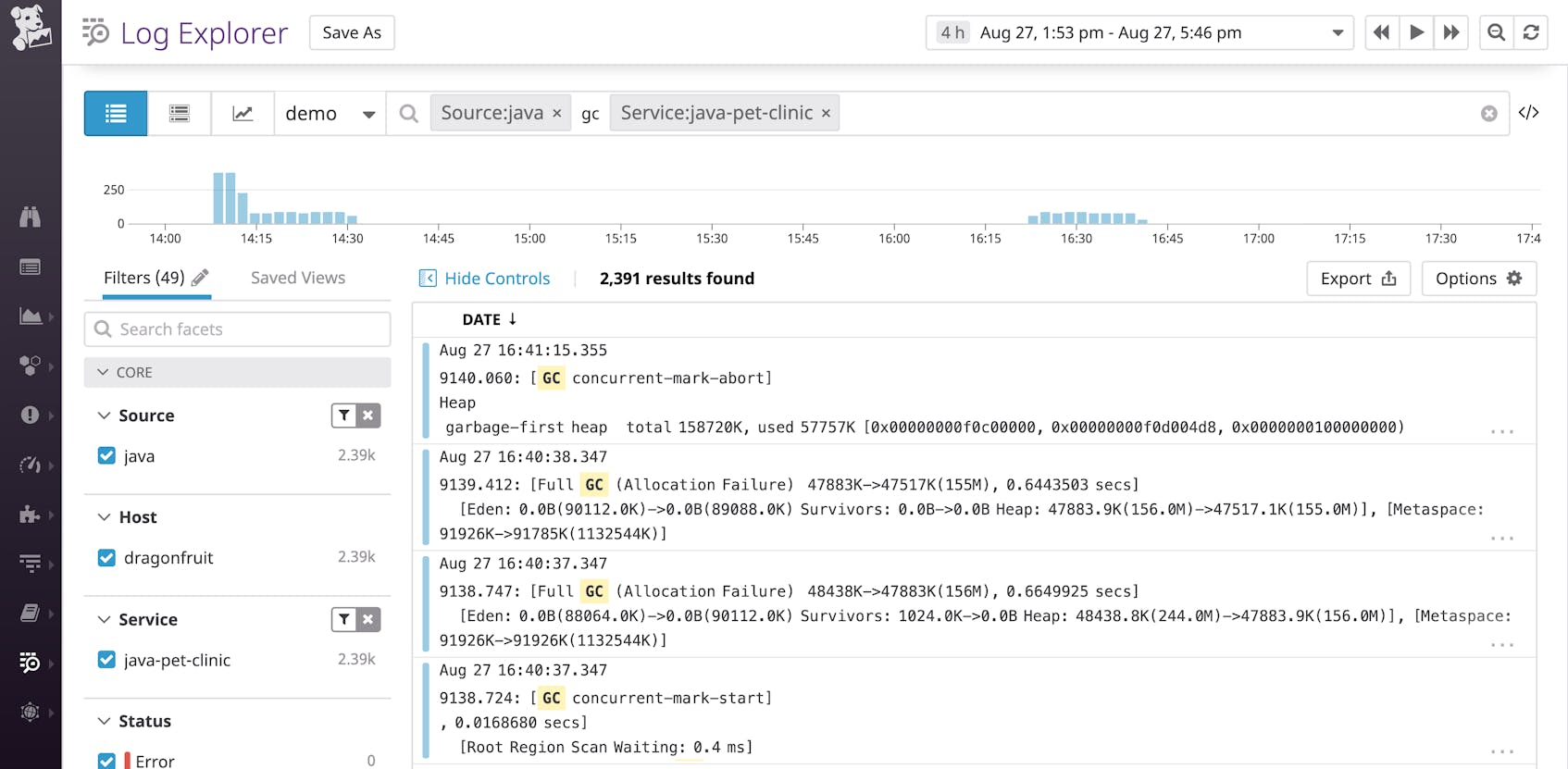This screenshot has height=769, width=1568.
Task: Switch to the raw query editor icon
Action: pyautogui.click(x=1530, y=112)
